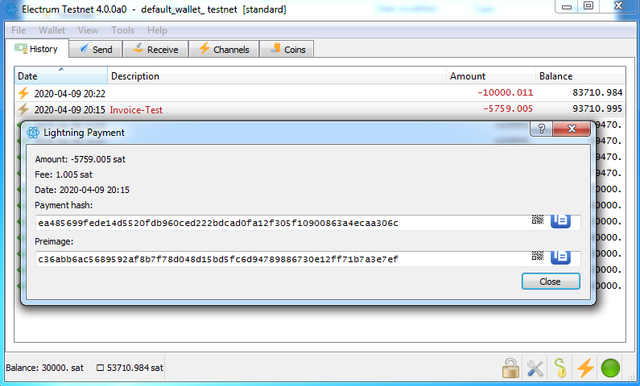The height and width of the screenshot is (386, 640).
Task: Click the lightning bolt status bar icon
Action: coord(585,368)
